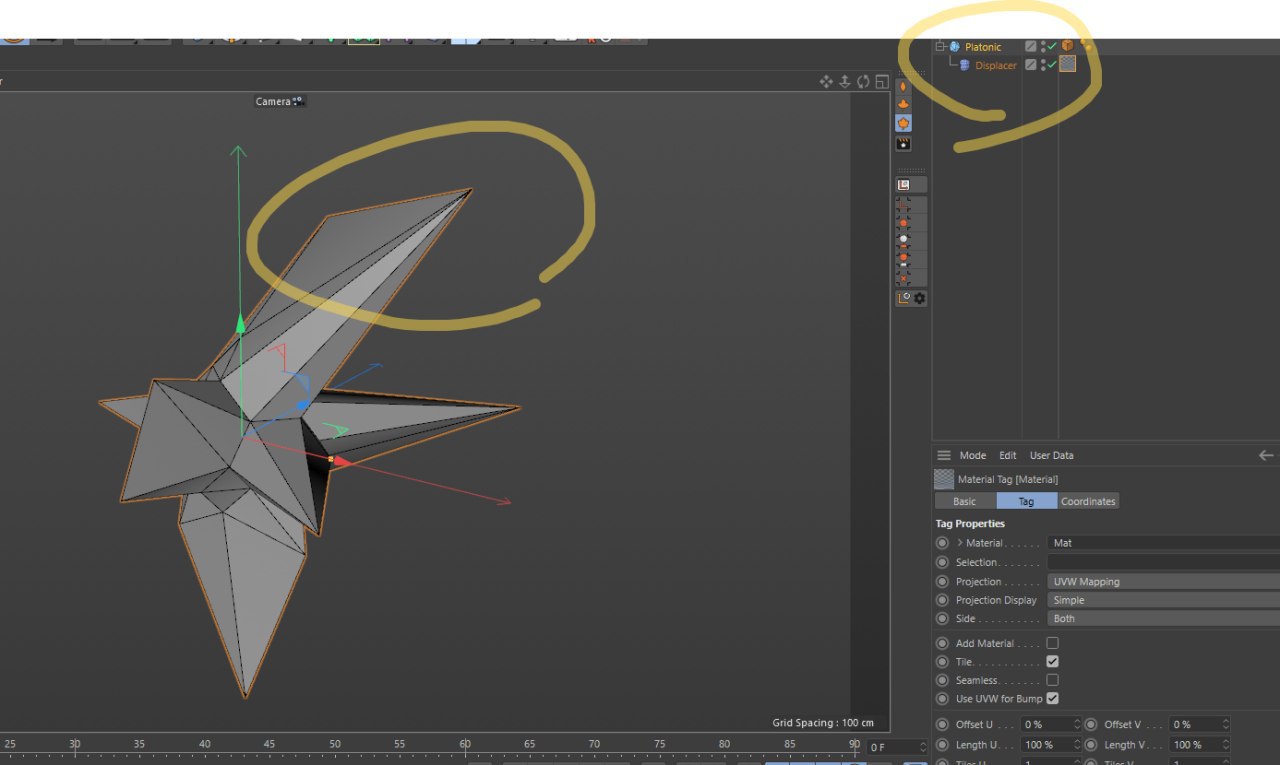This screenshot has width=1280, height=765.
Task: Click the clapperboard mode icon beside viewport
Action: coord(904,143)
